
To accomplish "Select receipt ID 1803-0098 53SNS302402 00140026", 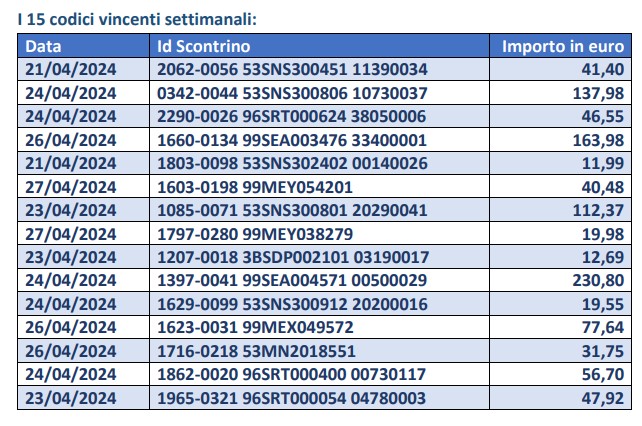I will coord(292,163).
